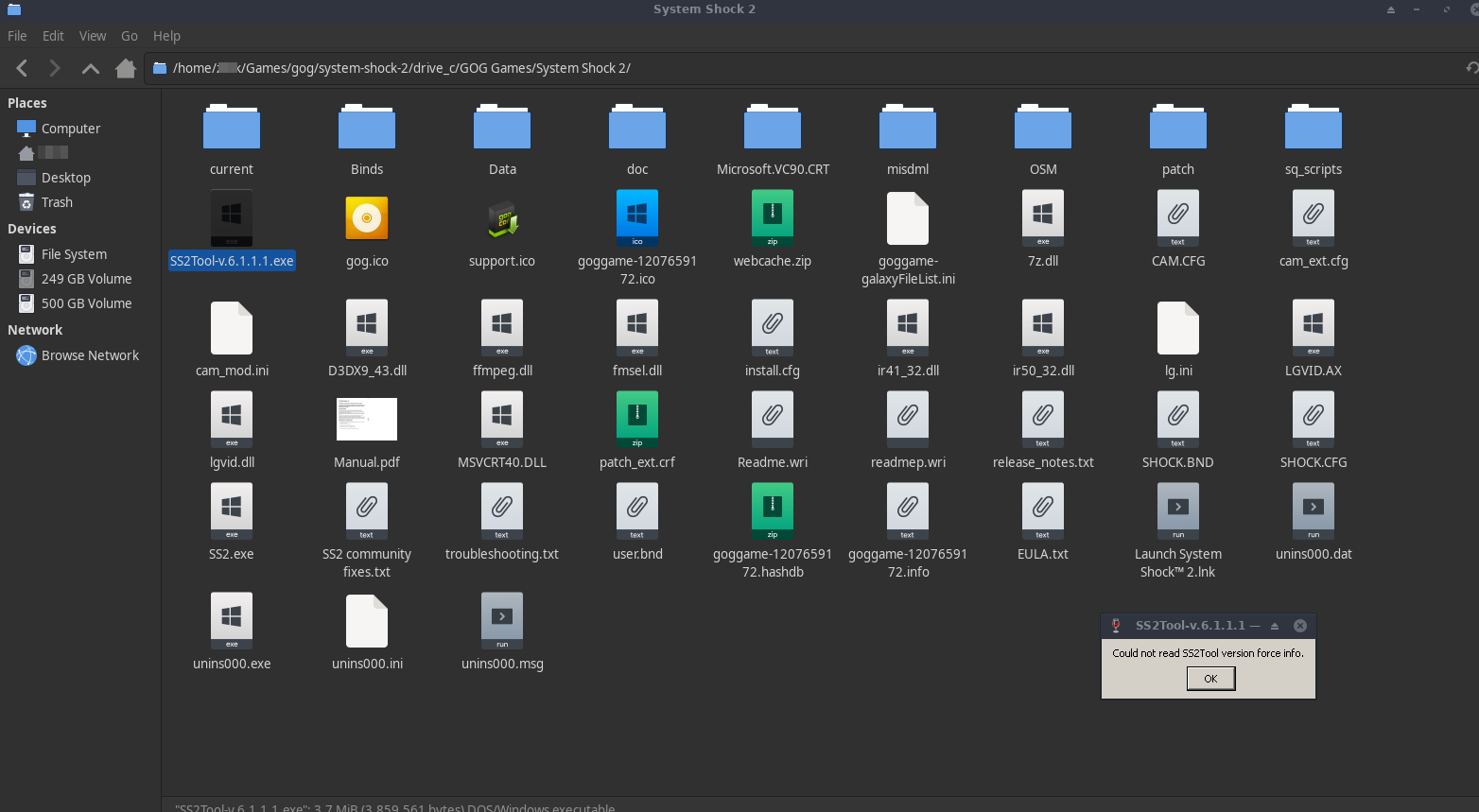Image resolution: width=1479 pixels, height=812 pixels.
Task: Select the troubleshooting.txt file icon
Action: (502, 511)
